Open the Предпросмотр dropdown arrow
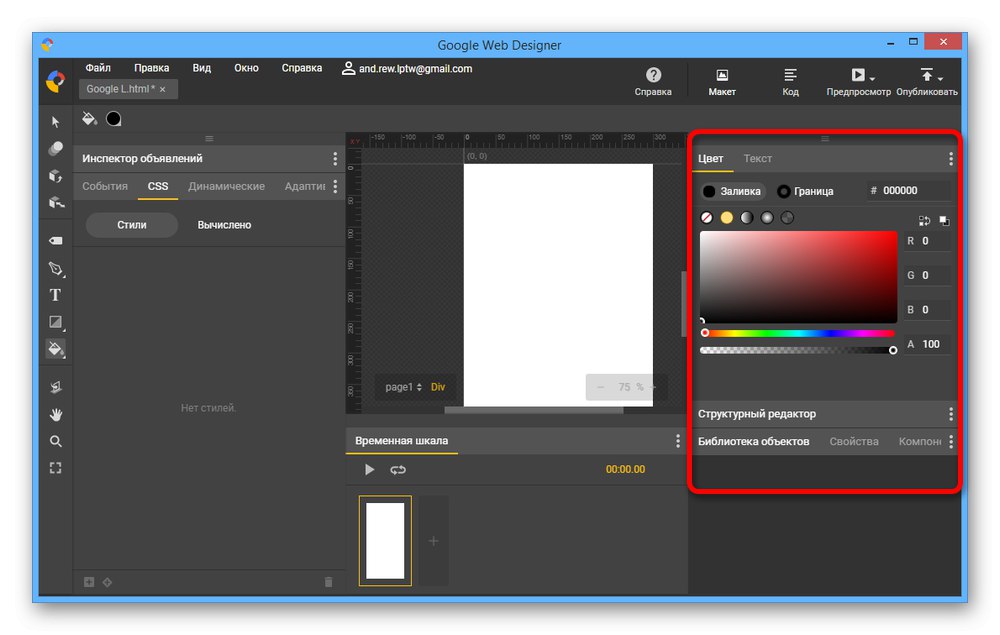The height and width of the screenshot is (635, 1000). coord(872,78)
